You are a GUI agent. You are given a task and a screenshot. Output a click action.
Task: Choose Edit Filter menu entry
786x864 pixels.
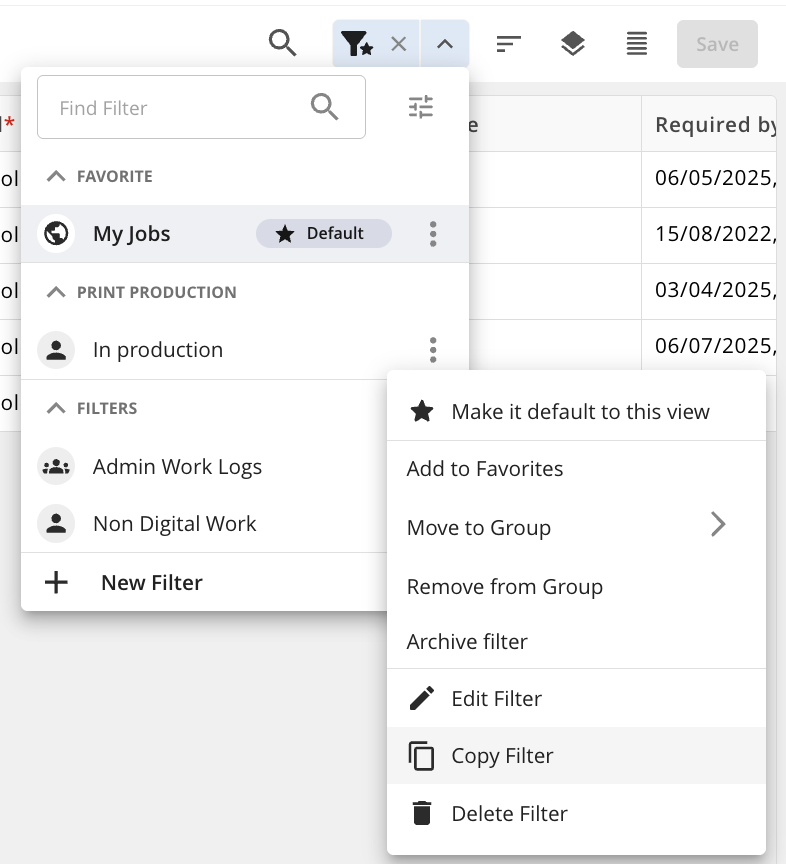pos(576,699)
